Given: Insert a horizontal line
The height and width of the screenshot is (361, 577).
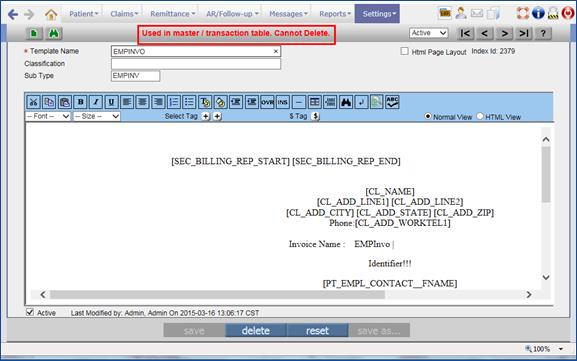Looking at the screenshot, I should click(299, 102).
